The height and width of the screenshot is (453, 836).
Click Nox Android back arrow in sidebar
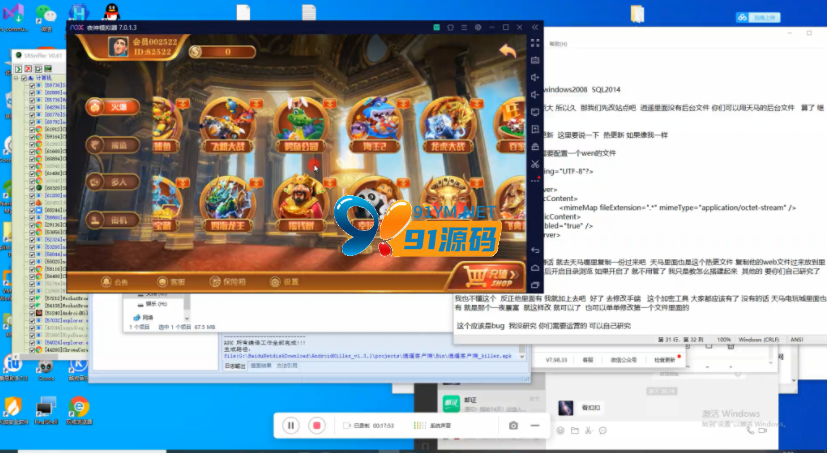click(535, 250)
